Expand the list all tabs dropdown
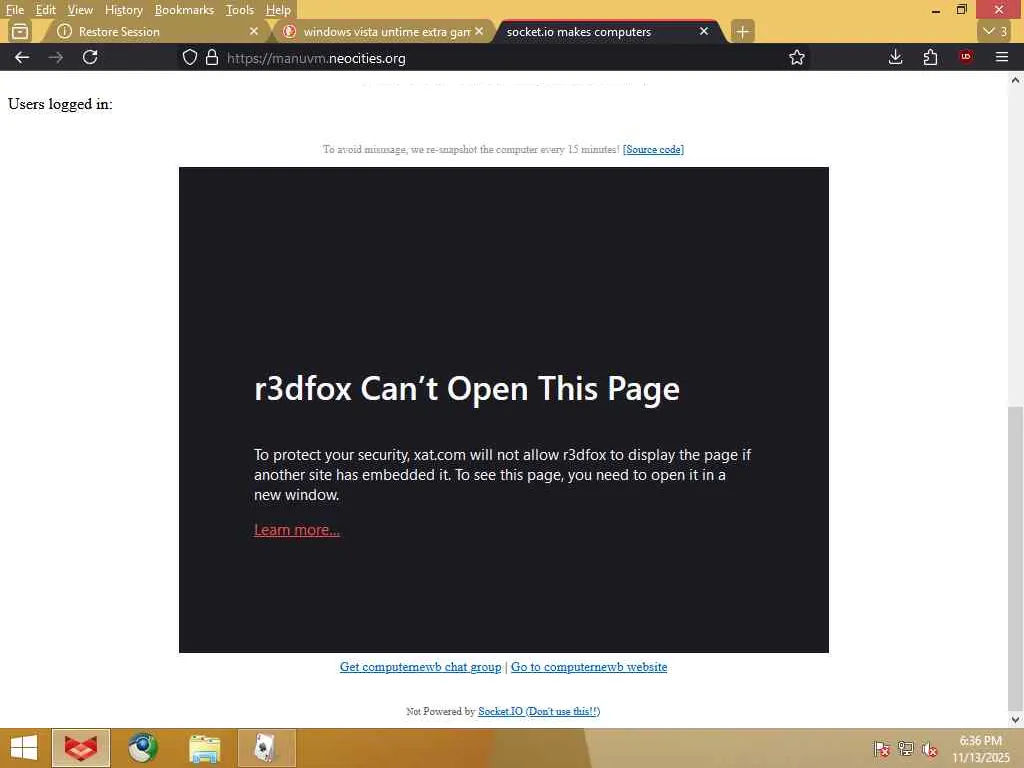The width and height of the screenshot is (1024, 768). (x=995, y=31)
